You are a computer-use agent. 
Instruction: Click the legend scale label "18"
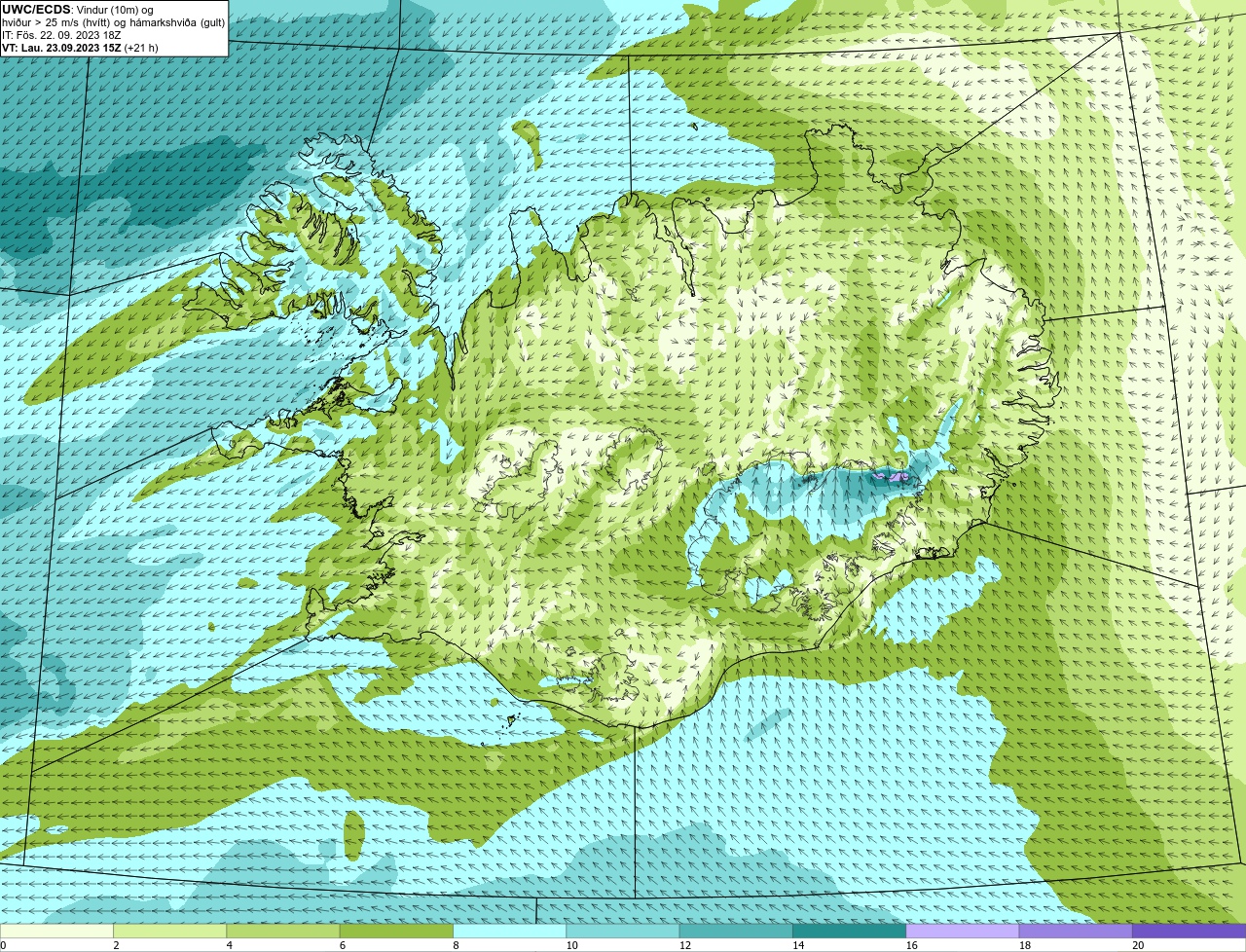coord(1025,945)
